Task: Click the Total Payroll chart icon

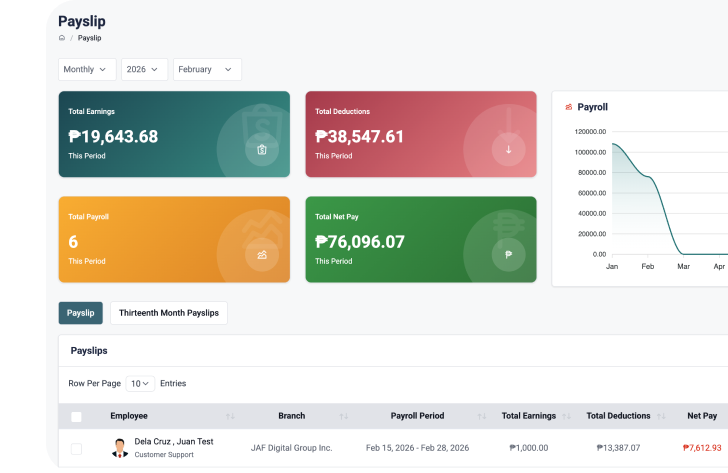Action: click(262, 254)
